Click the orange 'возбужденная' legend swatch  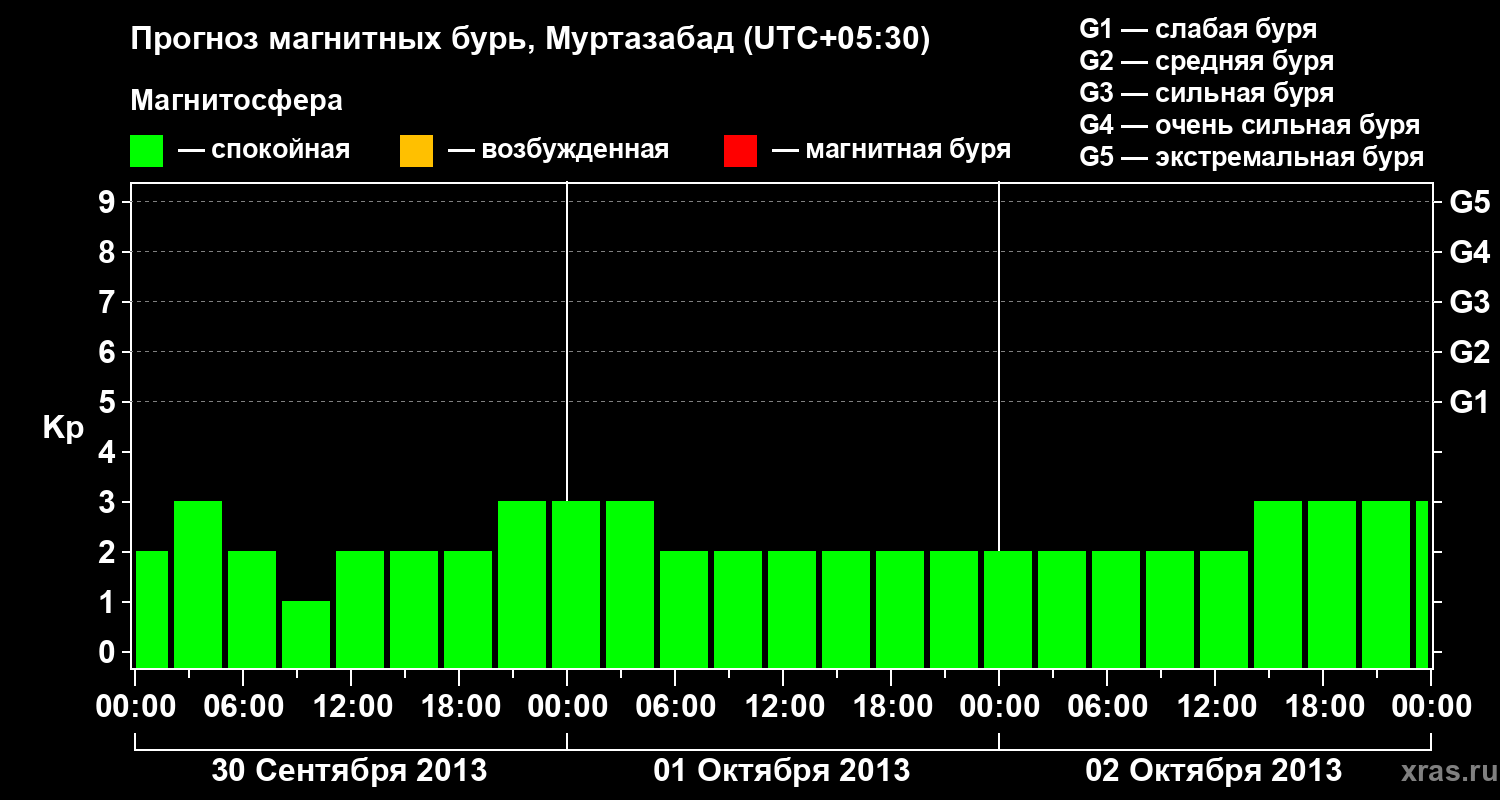click(x=416, y=150)
